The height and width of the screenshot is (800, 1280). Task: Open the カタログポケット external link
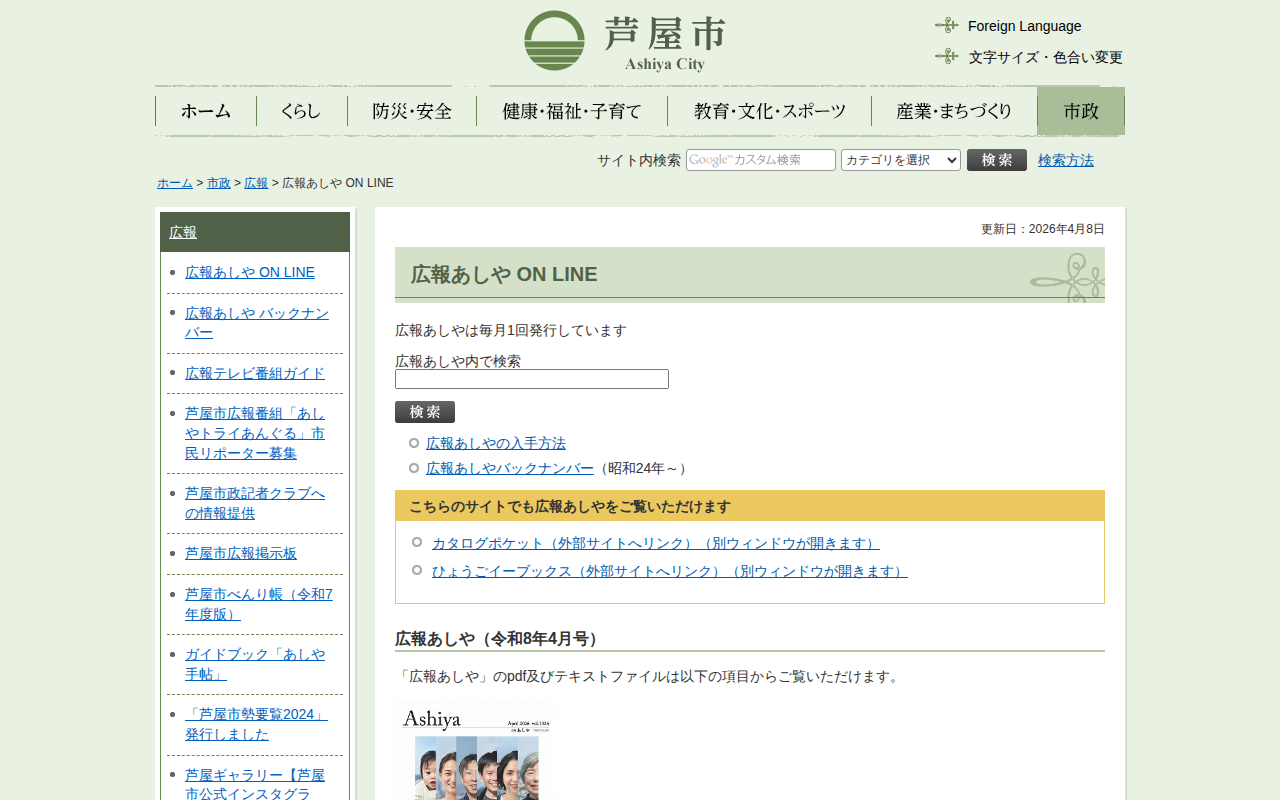coord(655,543)
